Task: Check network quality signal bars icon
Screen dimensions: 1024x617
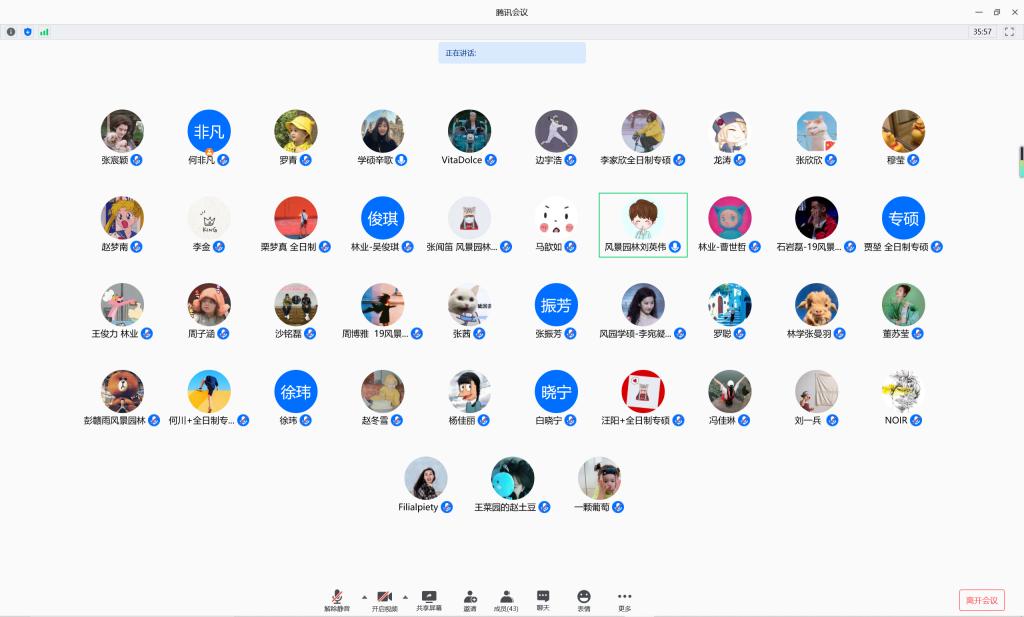Action: (44, 32)
